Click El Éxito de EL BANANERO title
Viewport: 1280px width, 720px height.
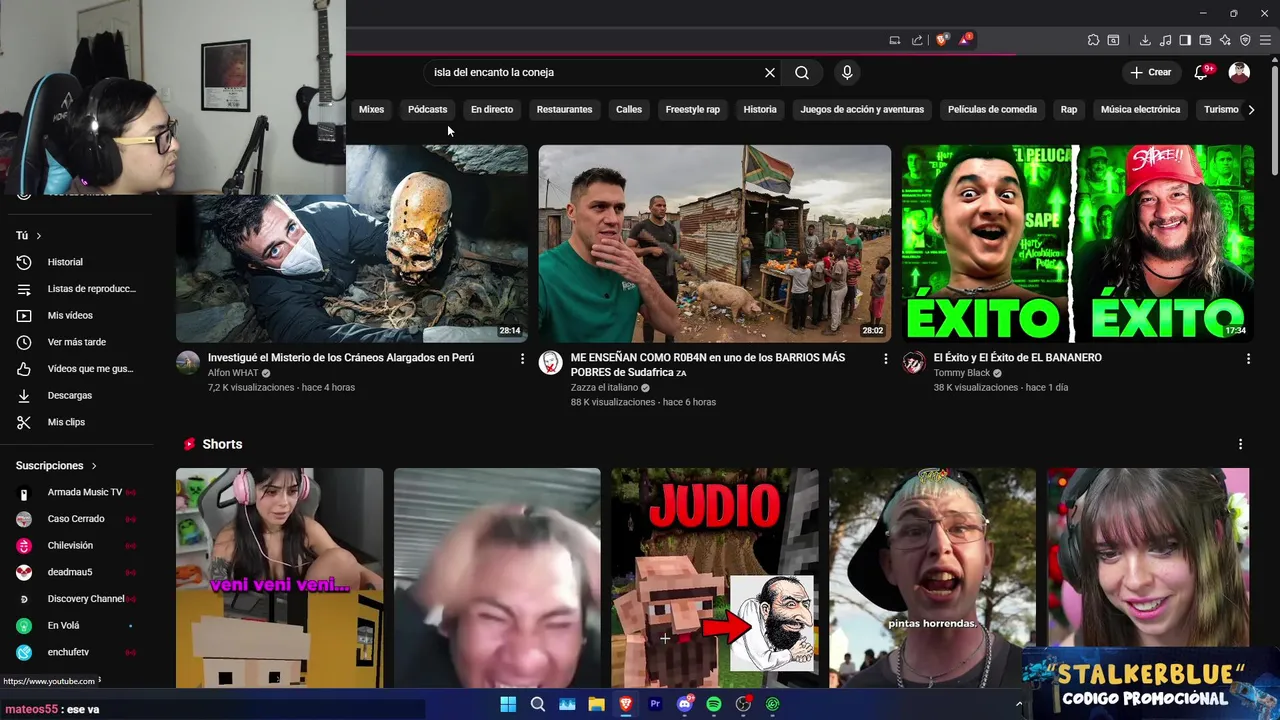(1018, 358)
